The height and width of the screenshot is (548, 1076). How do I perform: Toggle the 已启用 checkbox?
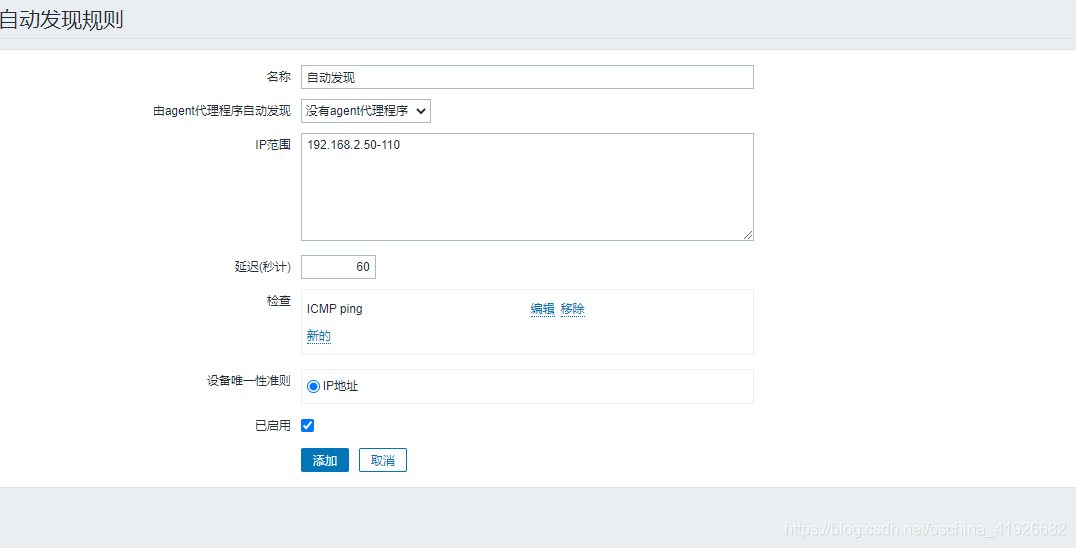[x=308, y=425]
